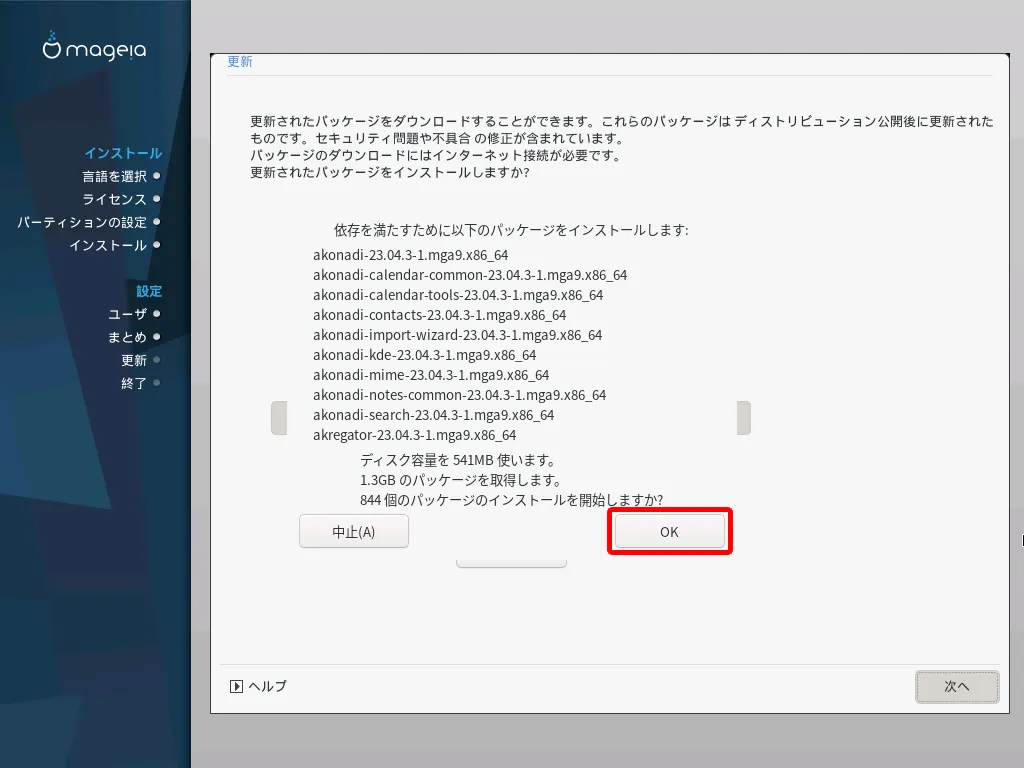Click the OK button to start installation
The image size is (1024, 768).
pos(669,532)
